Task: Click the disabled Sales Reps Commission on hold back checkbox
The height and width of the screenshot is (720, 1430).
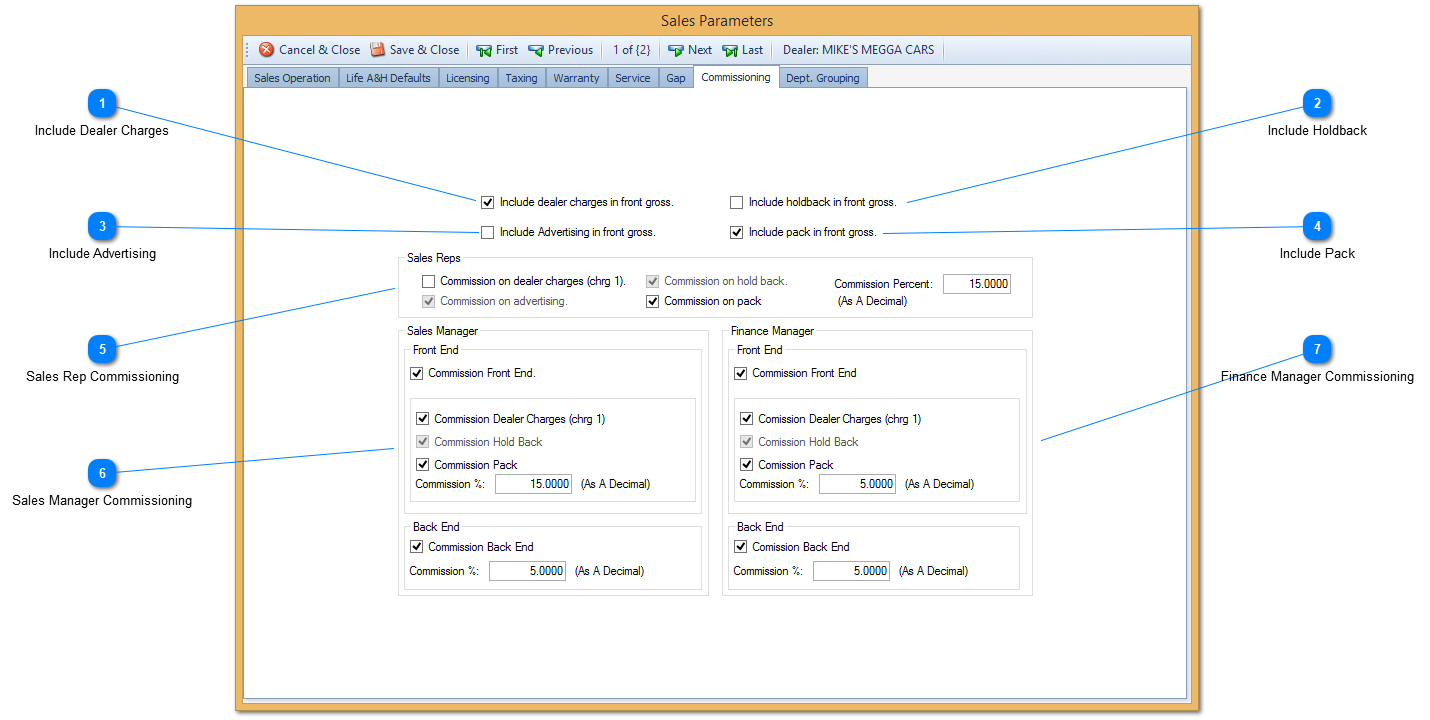Action: (x=653, y=282)
